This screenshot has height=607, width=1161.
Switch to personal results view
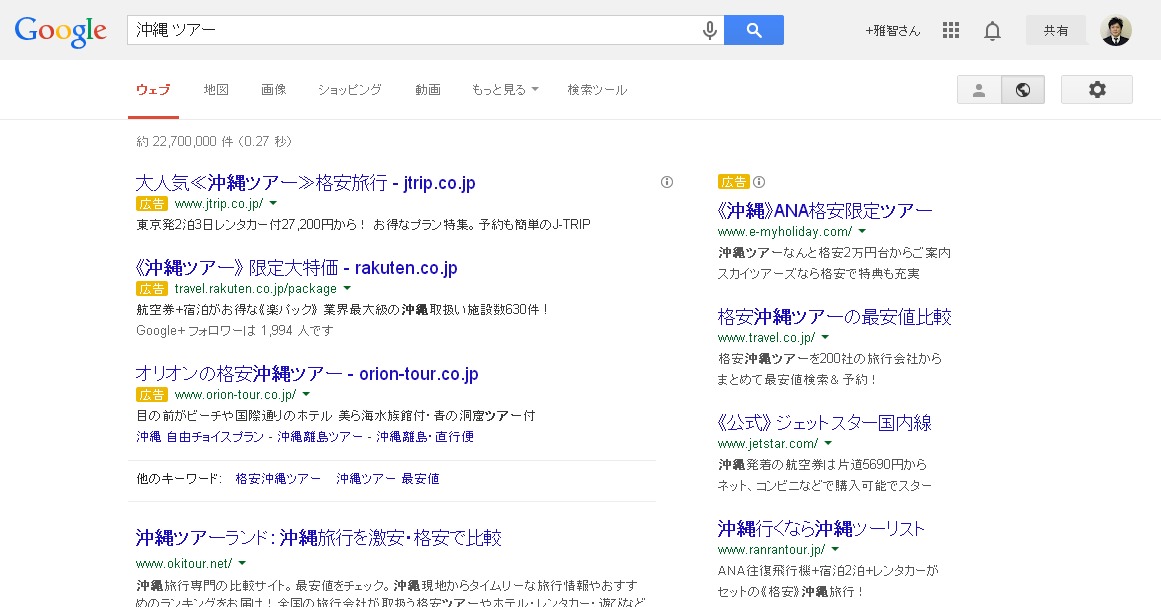tap(979, 90)
